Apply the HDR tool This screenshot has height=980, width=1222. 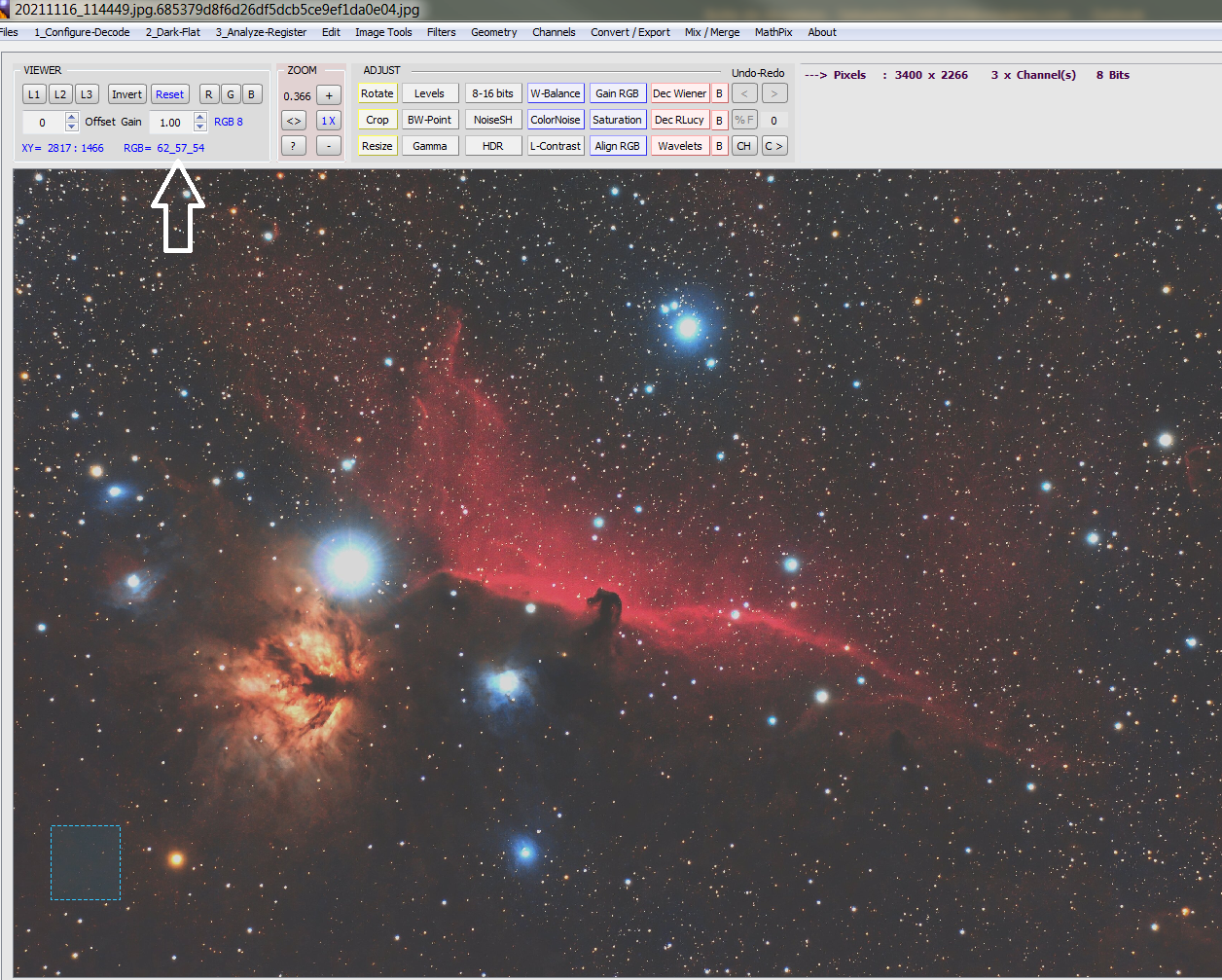492,146
